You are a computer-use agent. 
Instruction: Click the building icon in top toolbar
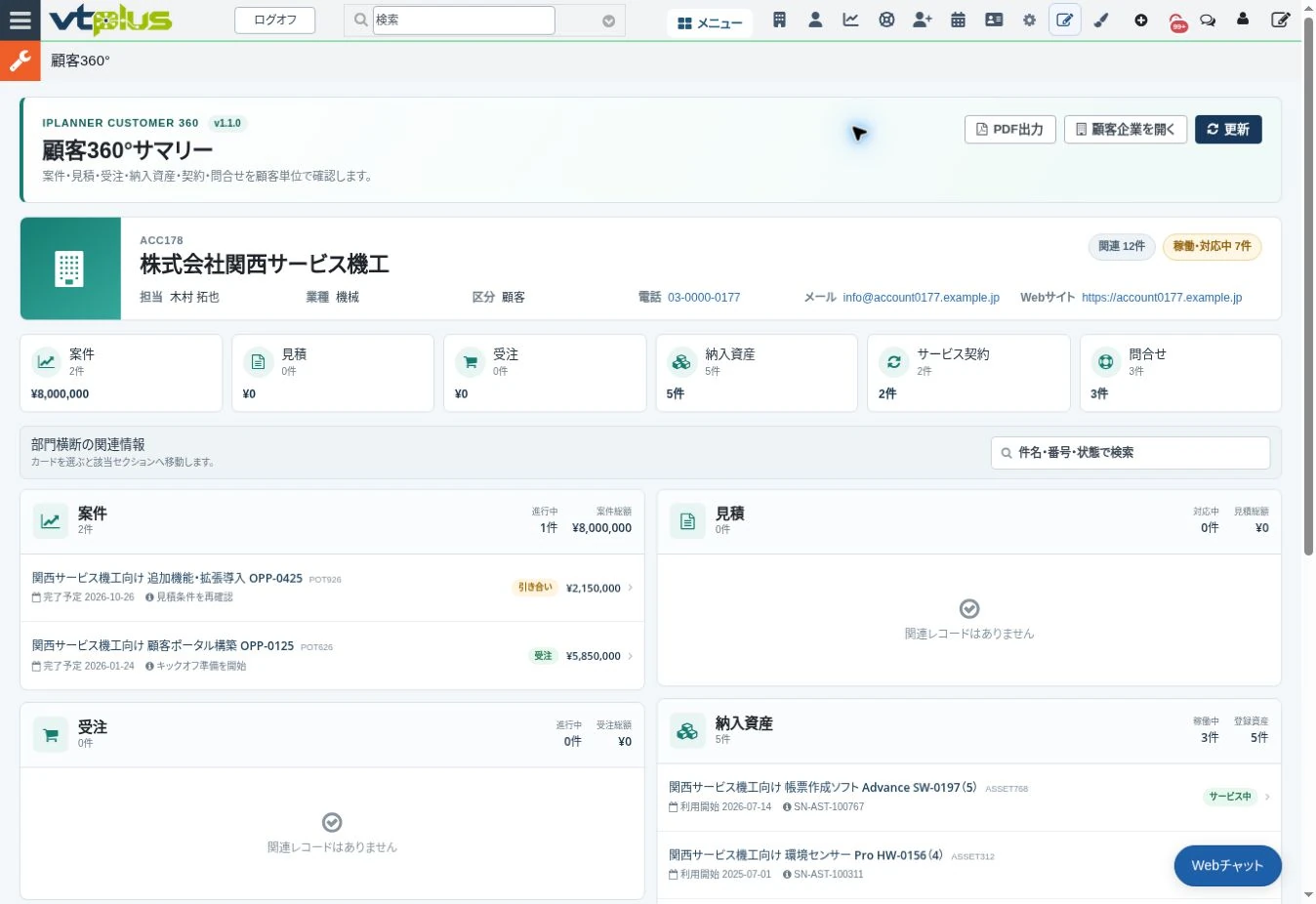pos(779,20)
